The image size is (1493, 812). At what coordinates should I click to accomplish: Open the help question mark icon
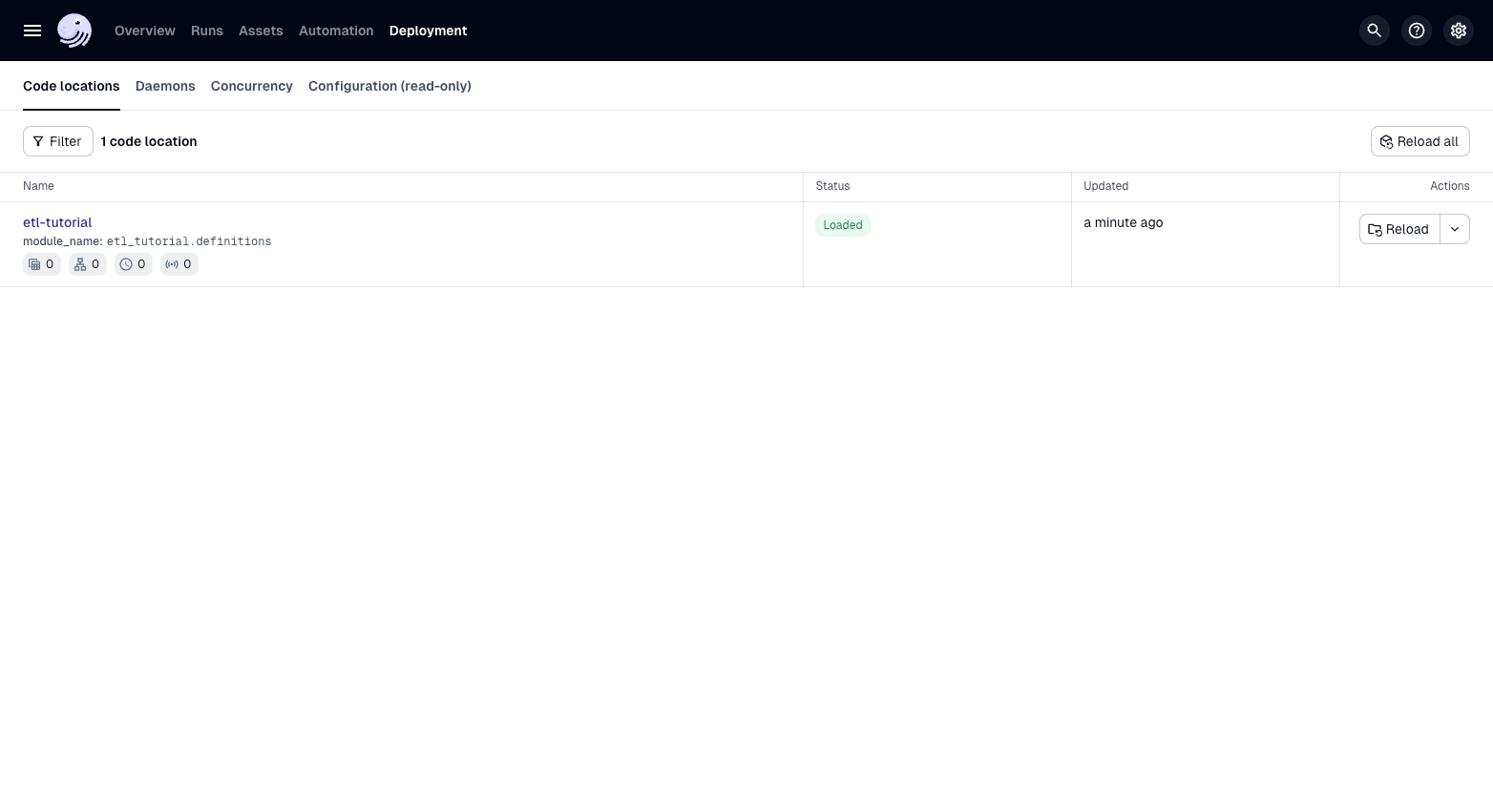tap(1416, 31)
